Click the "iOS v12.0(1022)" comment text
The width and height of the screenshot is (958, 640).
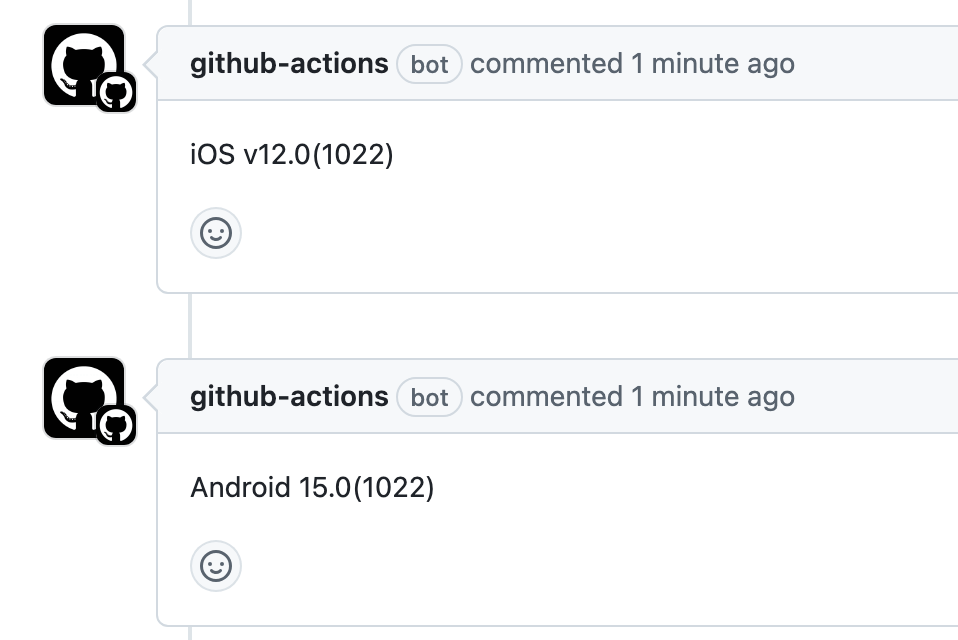pyautogui.click(x=291, y=155)
